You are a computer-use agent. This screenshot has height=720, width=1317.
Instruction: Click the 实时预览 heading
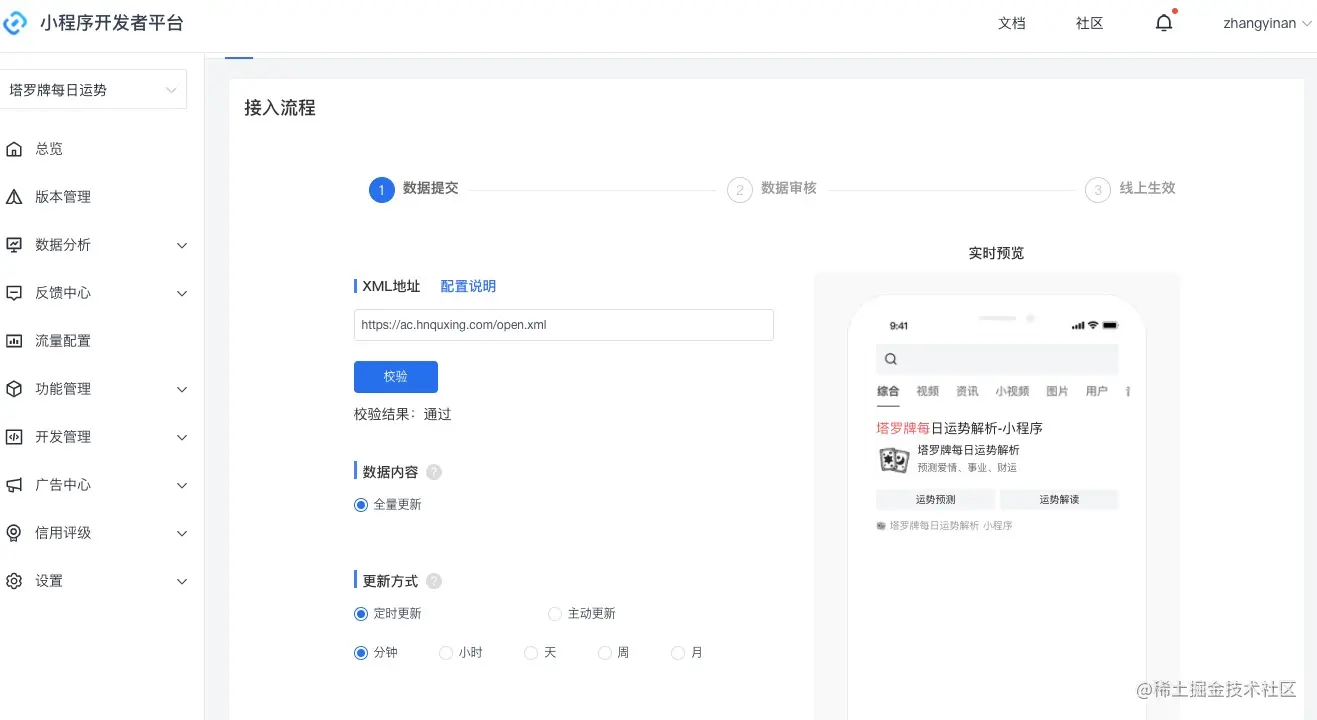[997, 253]
